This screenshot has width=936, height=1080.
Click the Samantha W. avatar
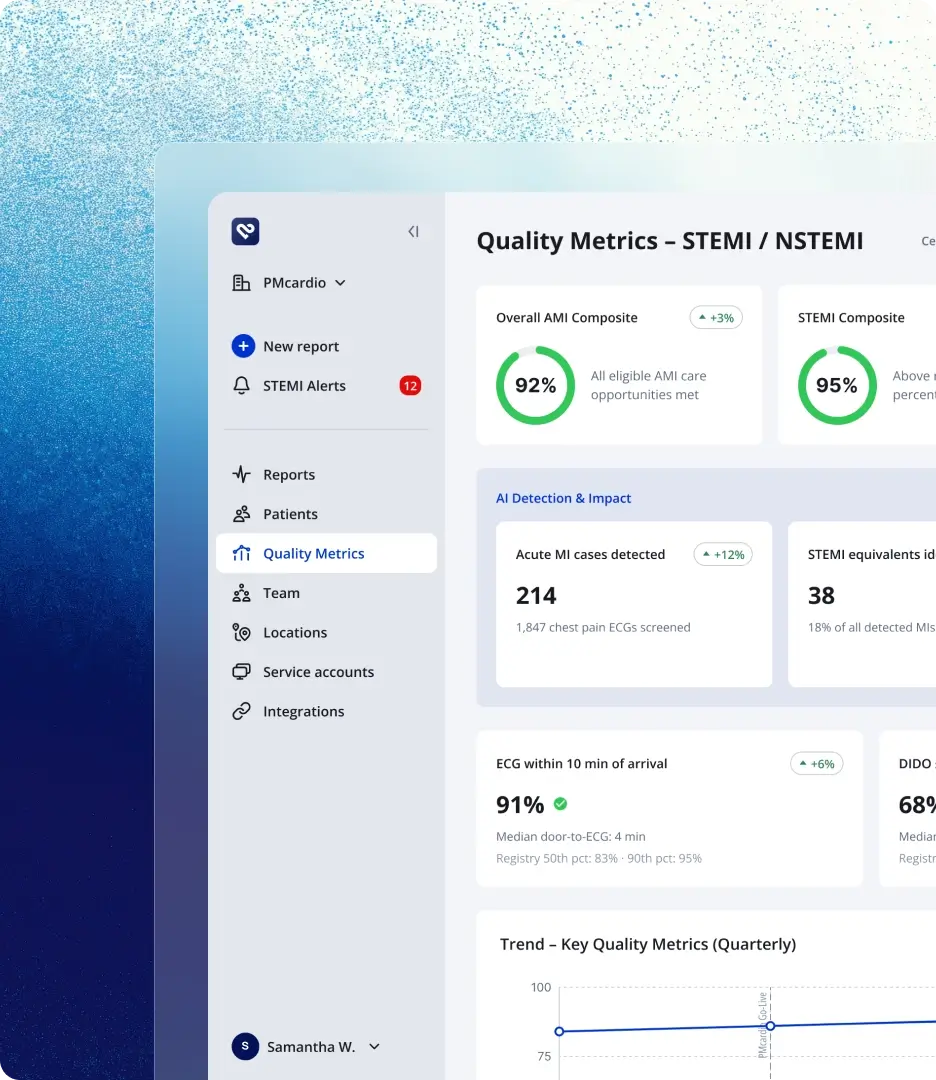[x=245, y=1046]
